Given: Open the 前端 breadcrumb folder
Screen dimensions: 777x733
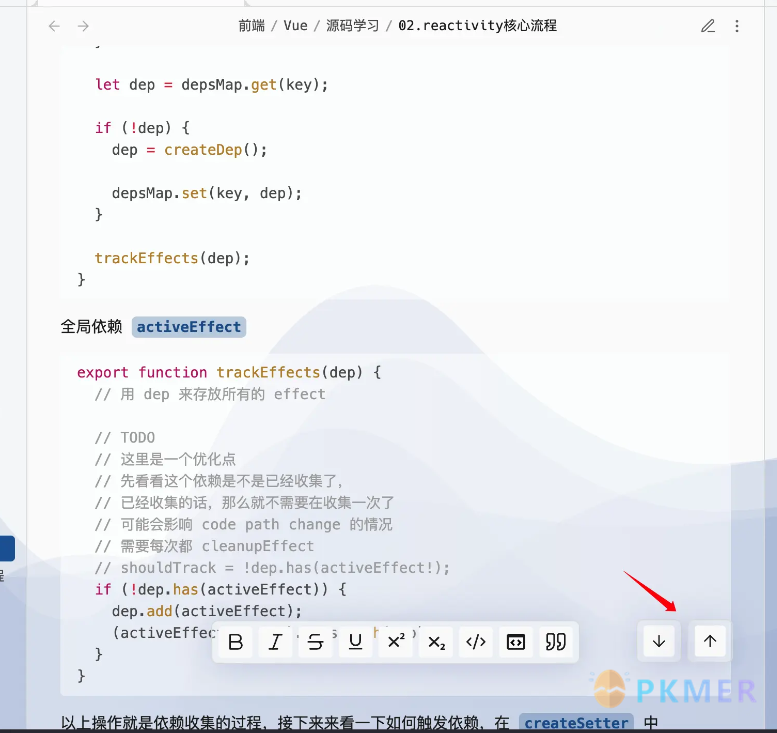Looking at the screenshot, I should [252, 26].
